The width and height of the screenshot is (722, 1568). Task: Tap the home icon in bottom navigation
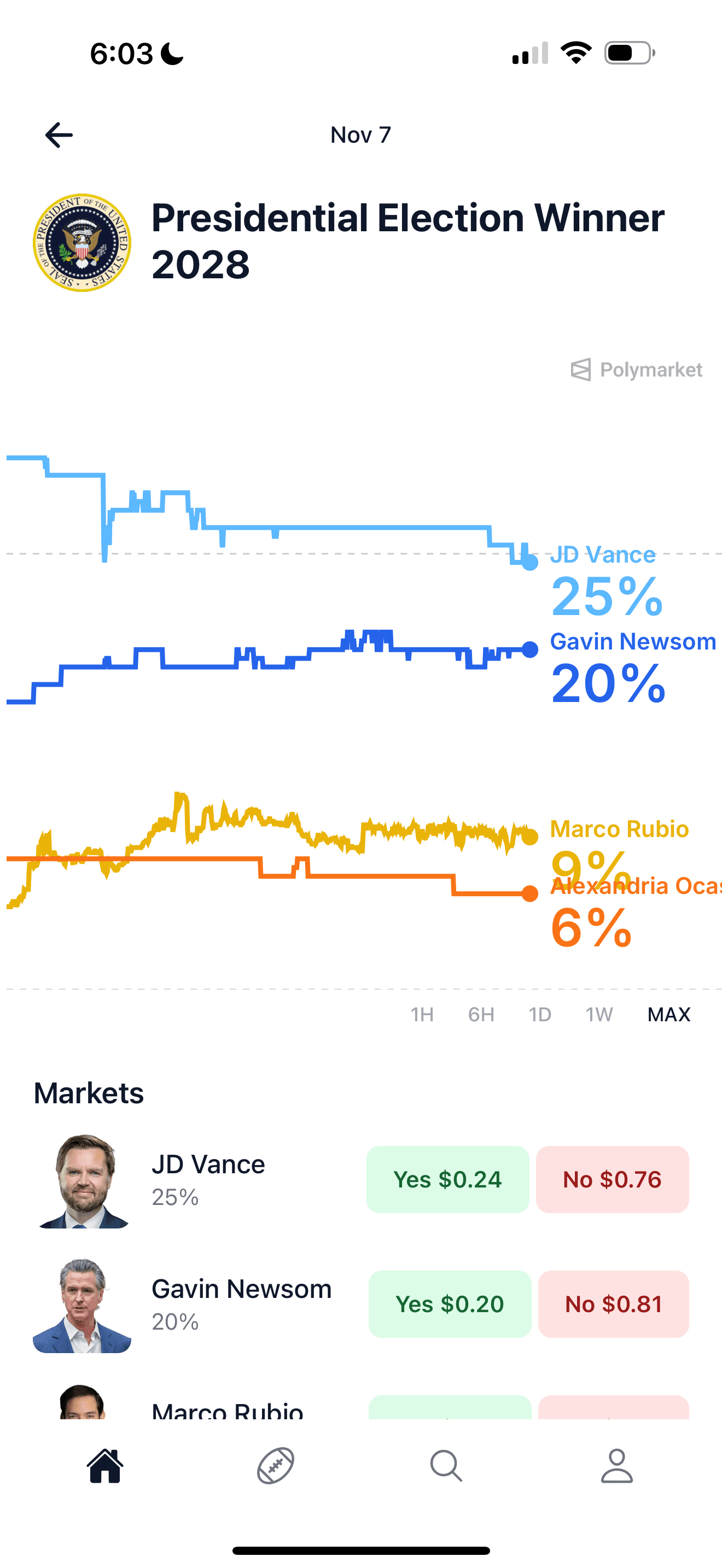click(103, 1466)
